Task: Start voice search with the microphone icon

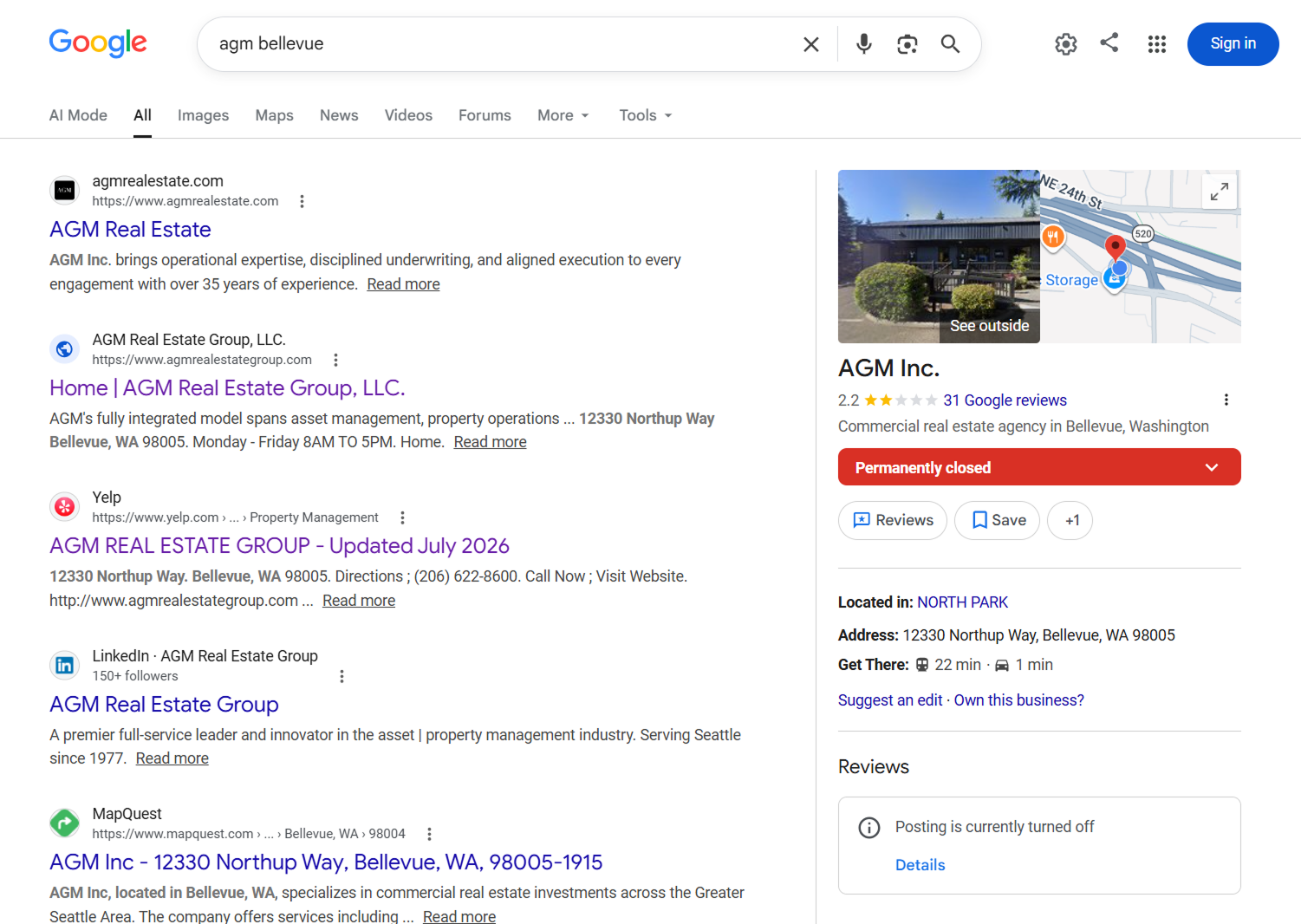Action: point(863,44)
